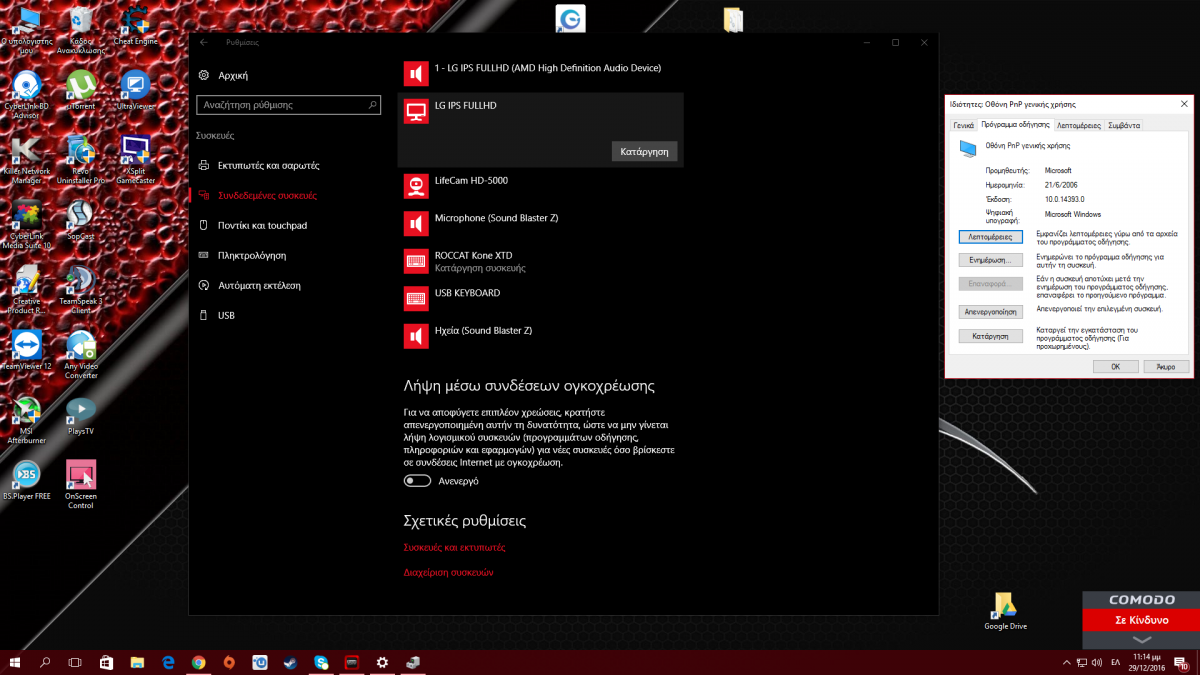Open the Αρχική home gear icon
Viewport: 1200px width, 675px height.
pos(204,75)
